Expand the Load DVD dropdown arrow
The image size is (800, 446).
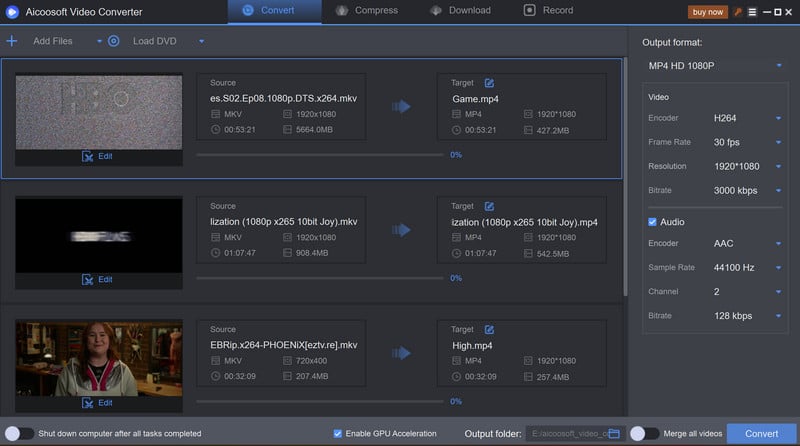[202, 41]
